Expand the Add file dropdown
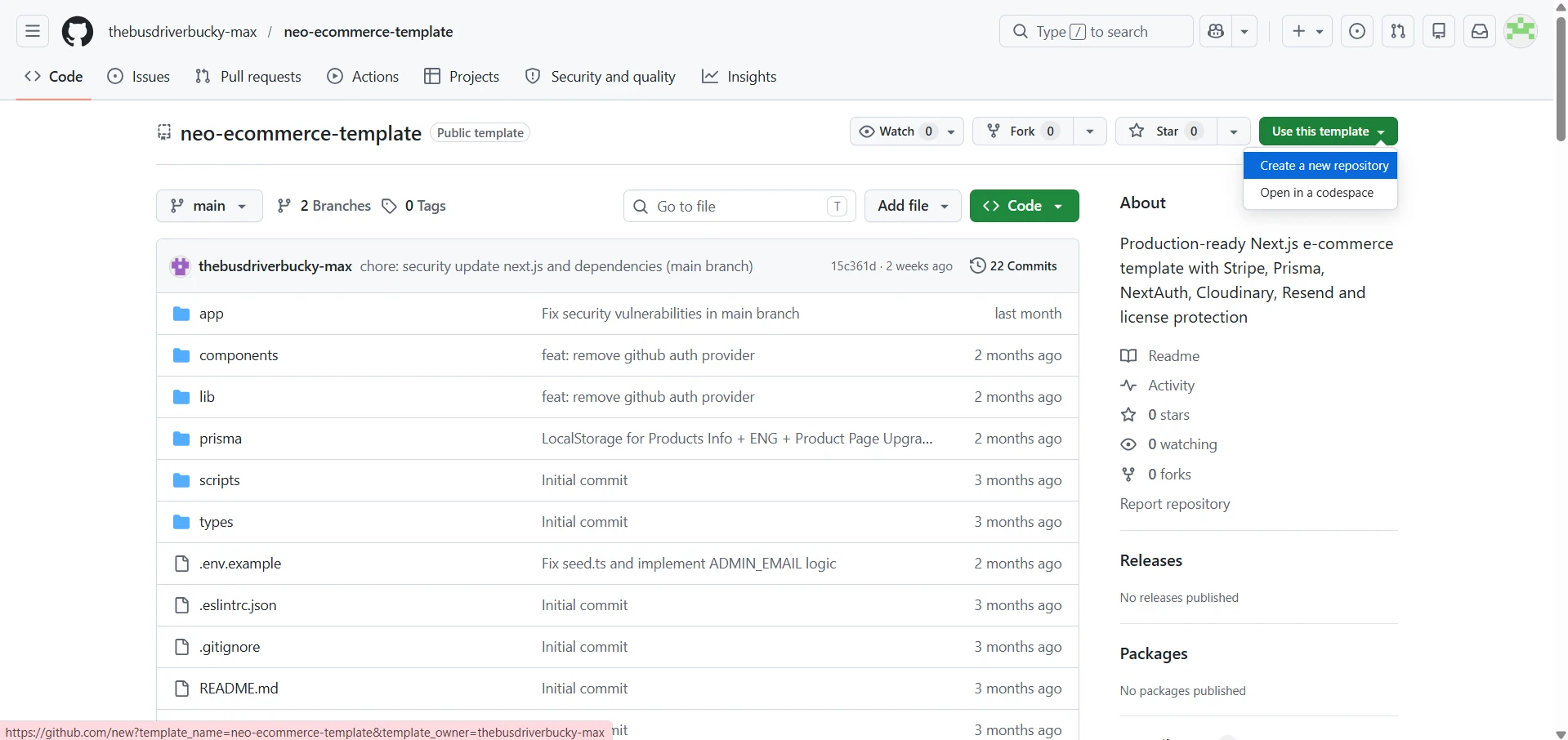The height and width of the screenshot is (740, 1568). 913,206
